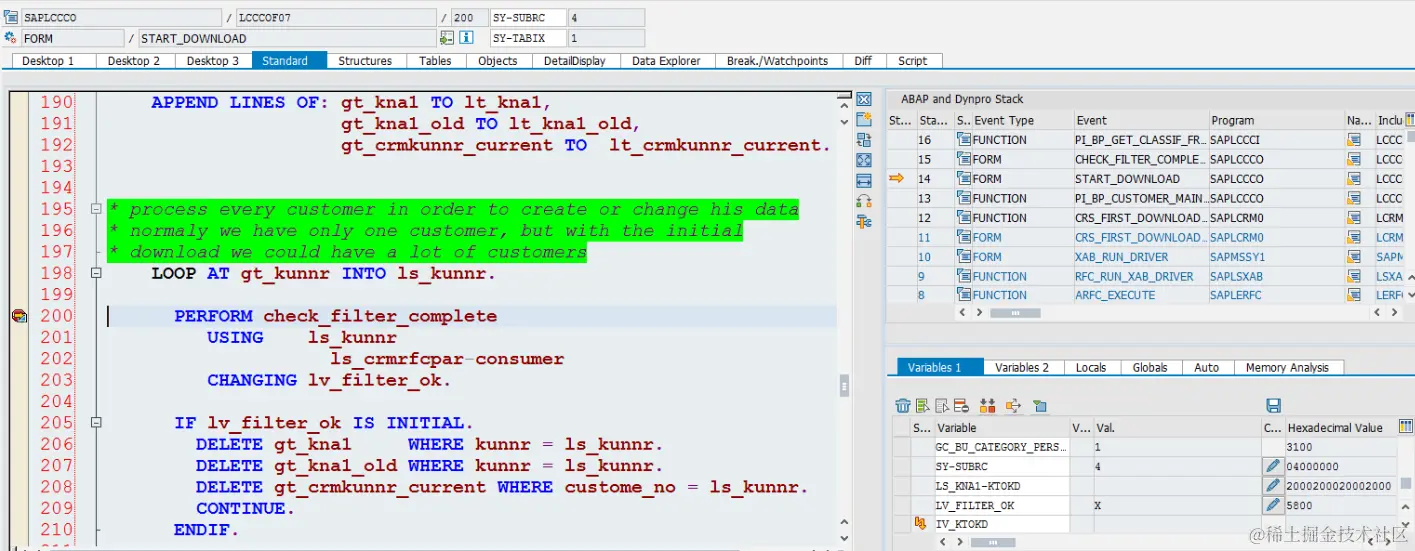Switch to Globals tab
This screenshot has width=1415, height=551.
(x=1150, y=367)
